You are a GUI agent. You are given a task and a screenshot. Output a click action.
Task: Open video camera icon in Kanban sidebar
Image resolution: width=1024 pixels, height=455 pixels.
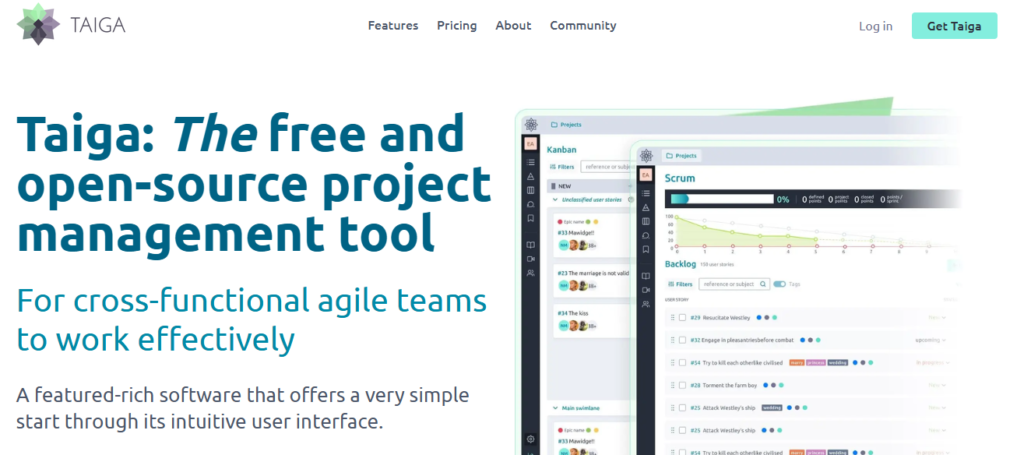[531, 259]
